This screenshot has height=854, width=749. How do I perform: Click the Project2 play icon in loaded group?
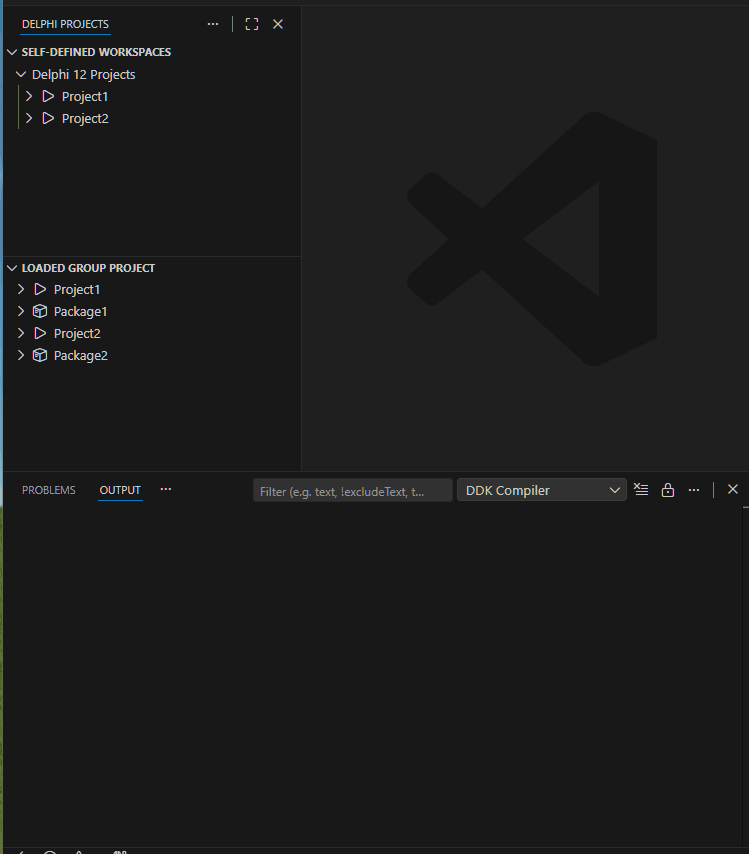(40, 333)
